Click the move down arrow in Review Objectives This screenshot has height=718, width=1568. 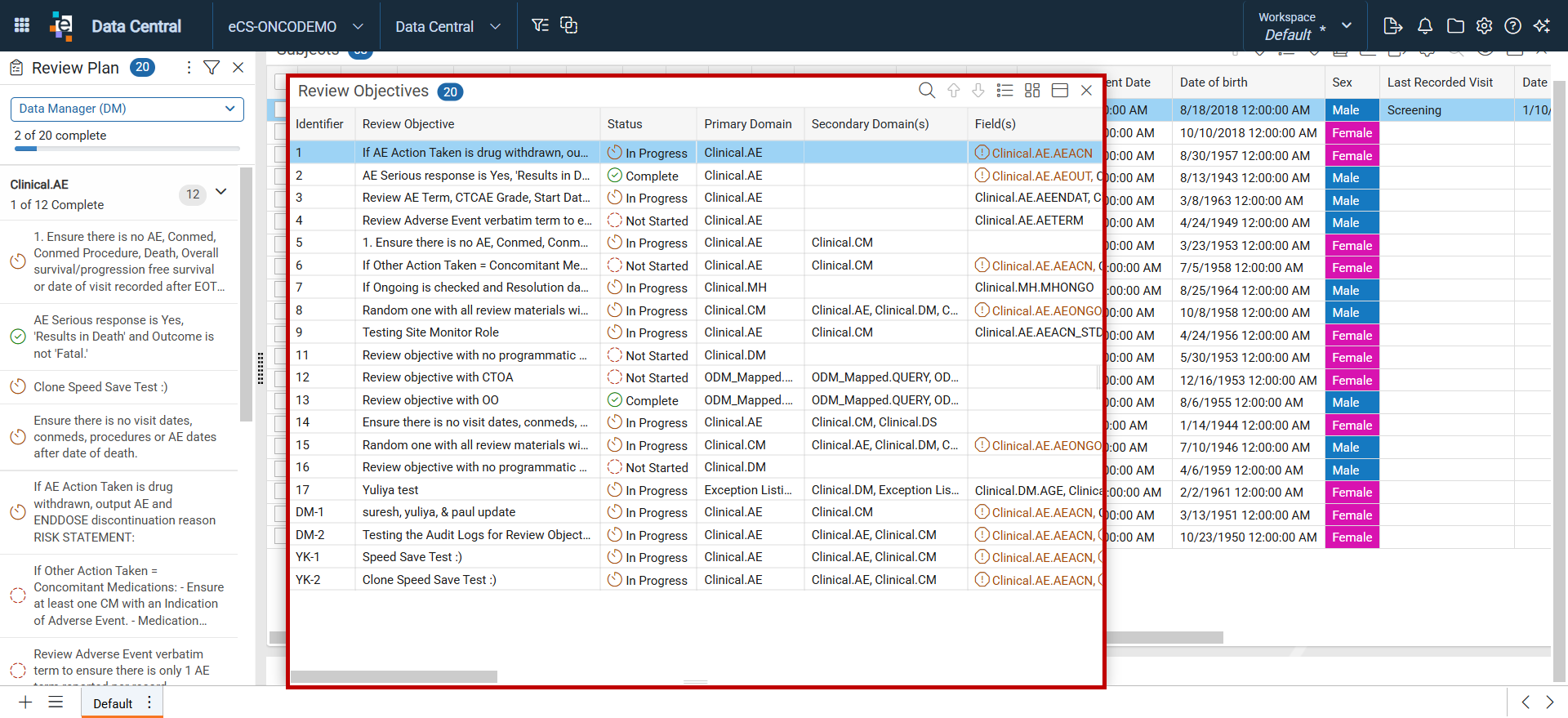pyautogui.click(x=978, y=91)
